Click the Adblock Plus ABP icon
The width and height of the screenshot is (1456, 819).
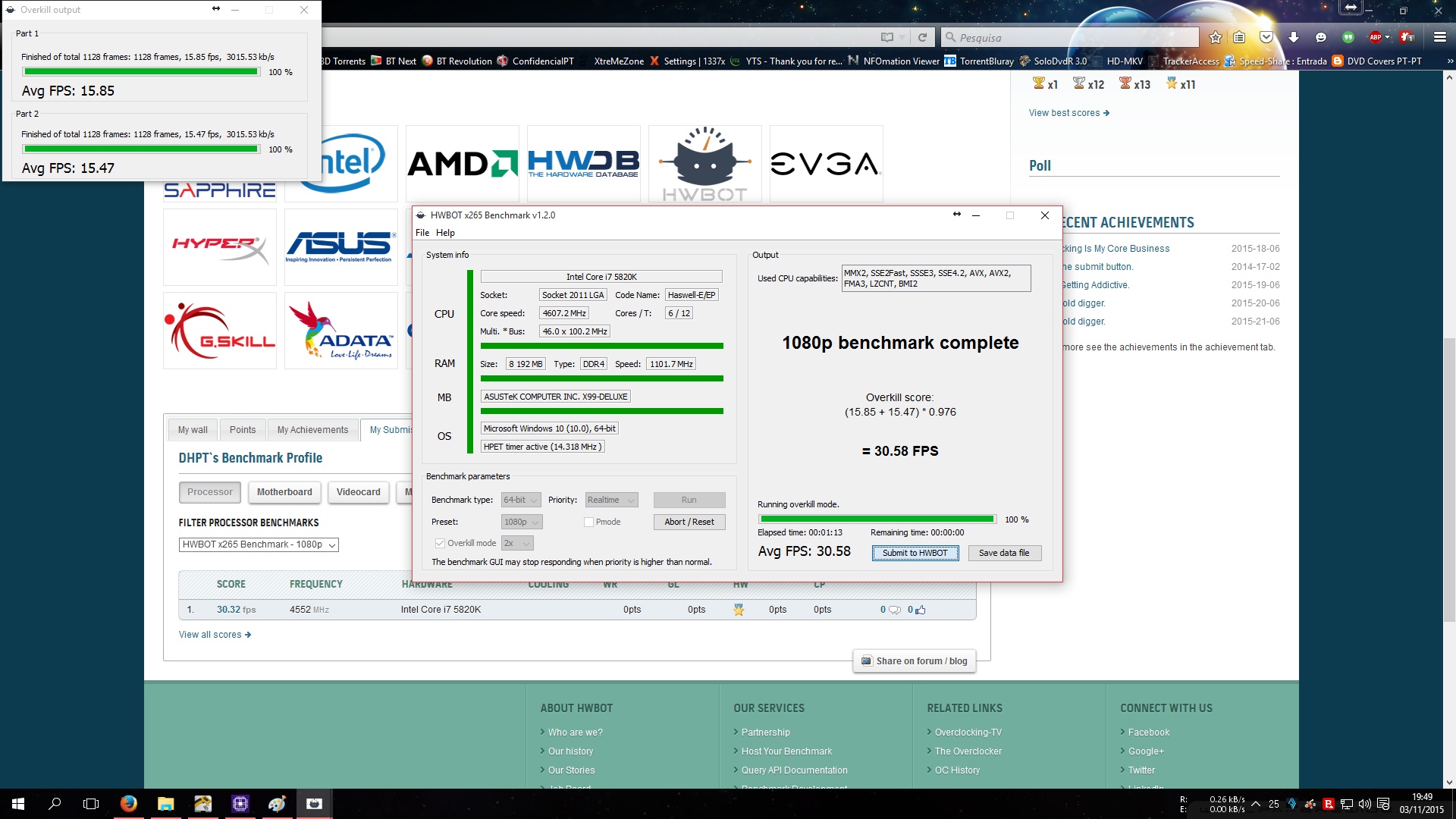pos(1375,37)
